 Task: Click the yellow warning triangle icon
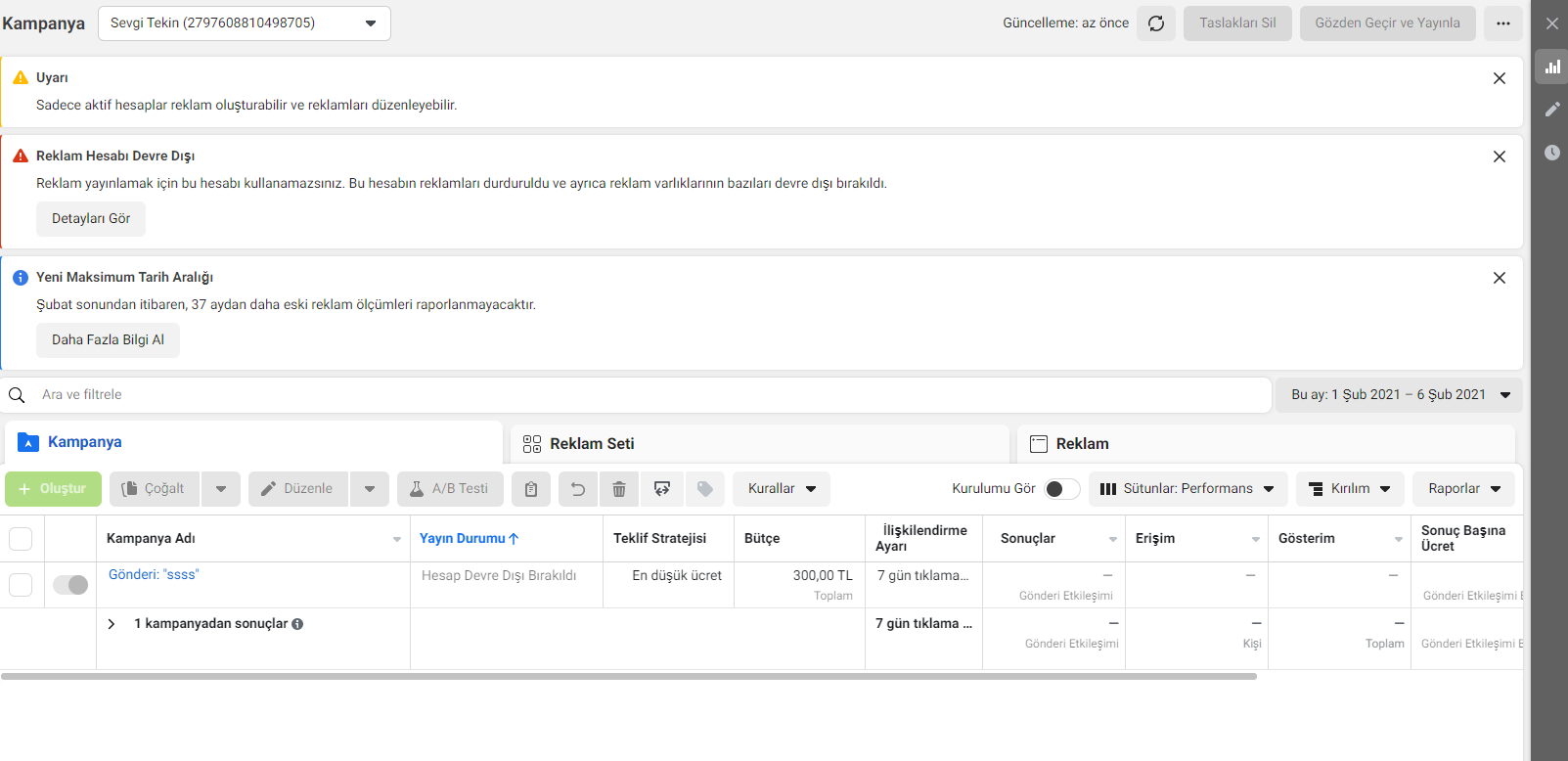[21, 77]
